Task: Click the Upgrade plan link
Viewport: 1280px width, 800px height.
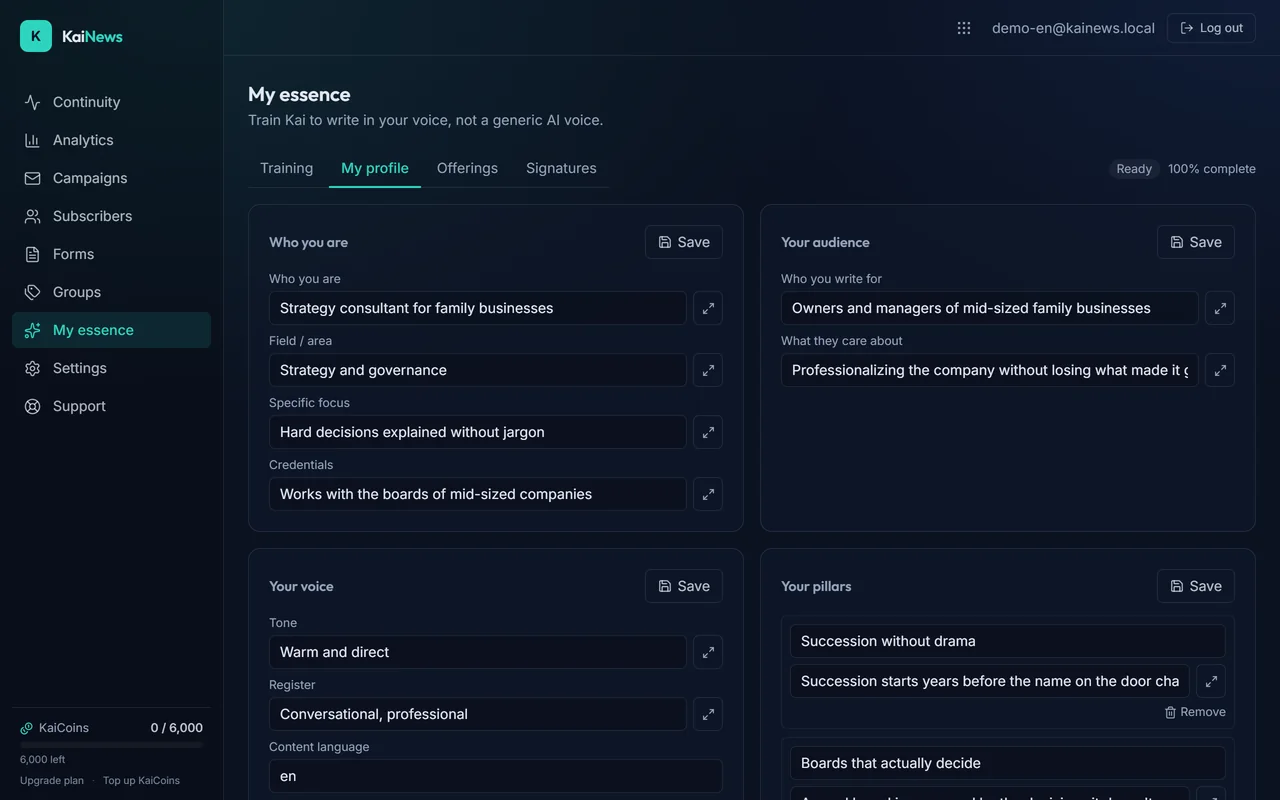Action: (x=52, y=780)
